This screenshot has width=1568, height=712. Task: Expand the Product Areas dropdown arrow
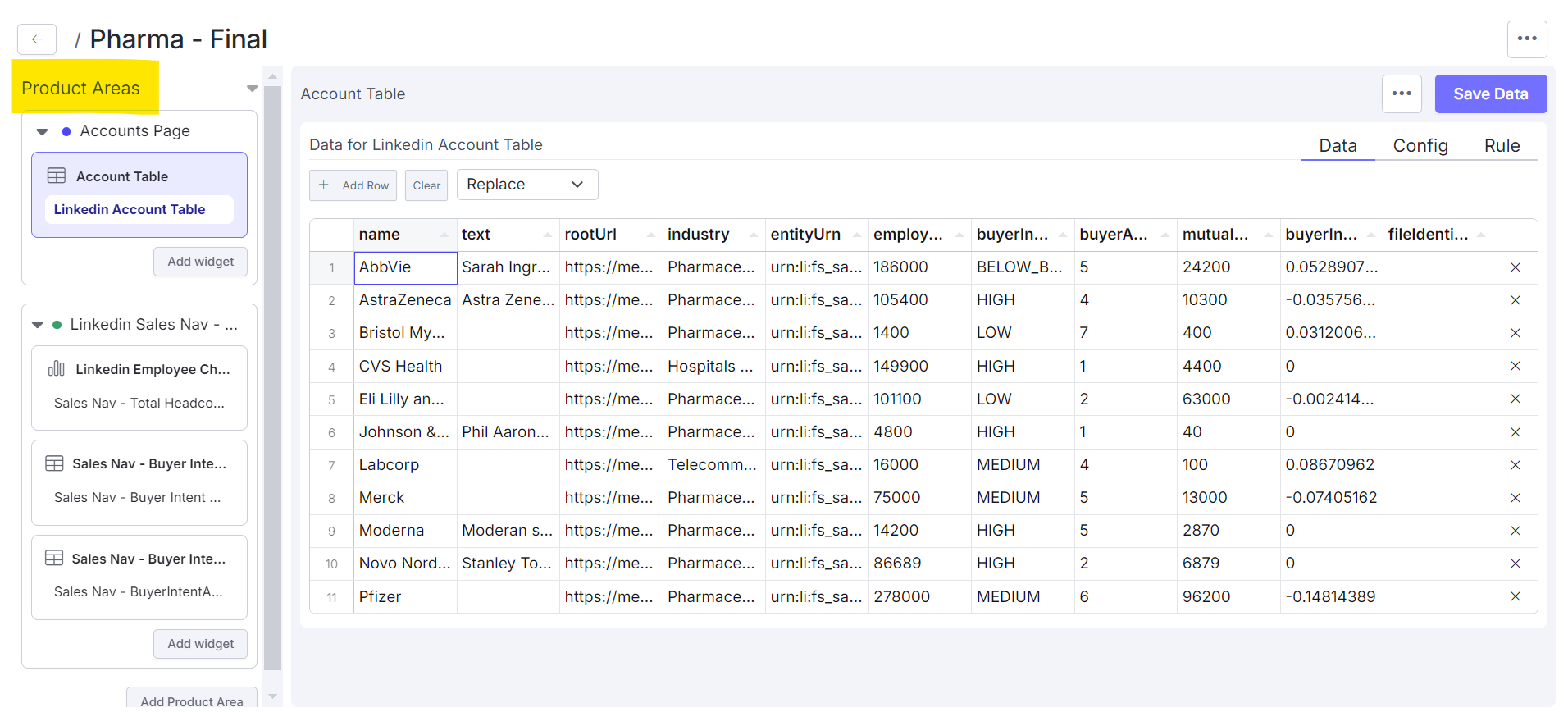point(252,89)
